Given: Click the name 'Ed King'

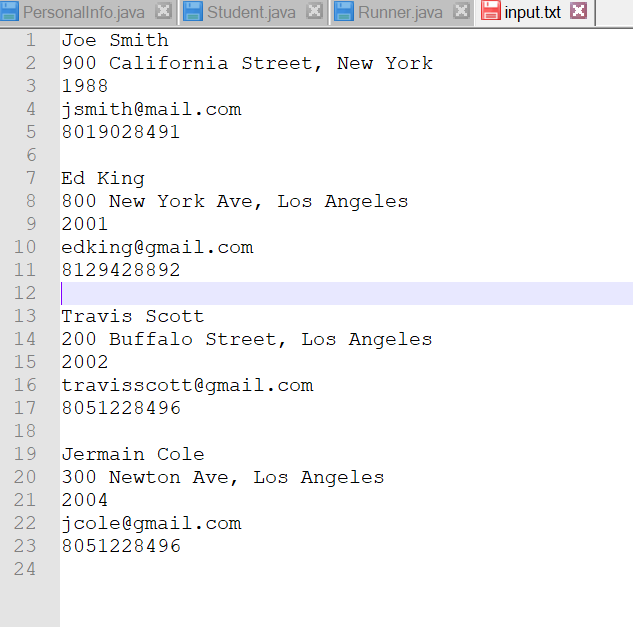Looking at the screenshot, I should pos(103,179).
